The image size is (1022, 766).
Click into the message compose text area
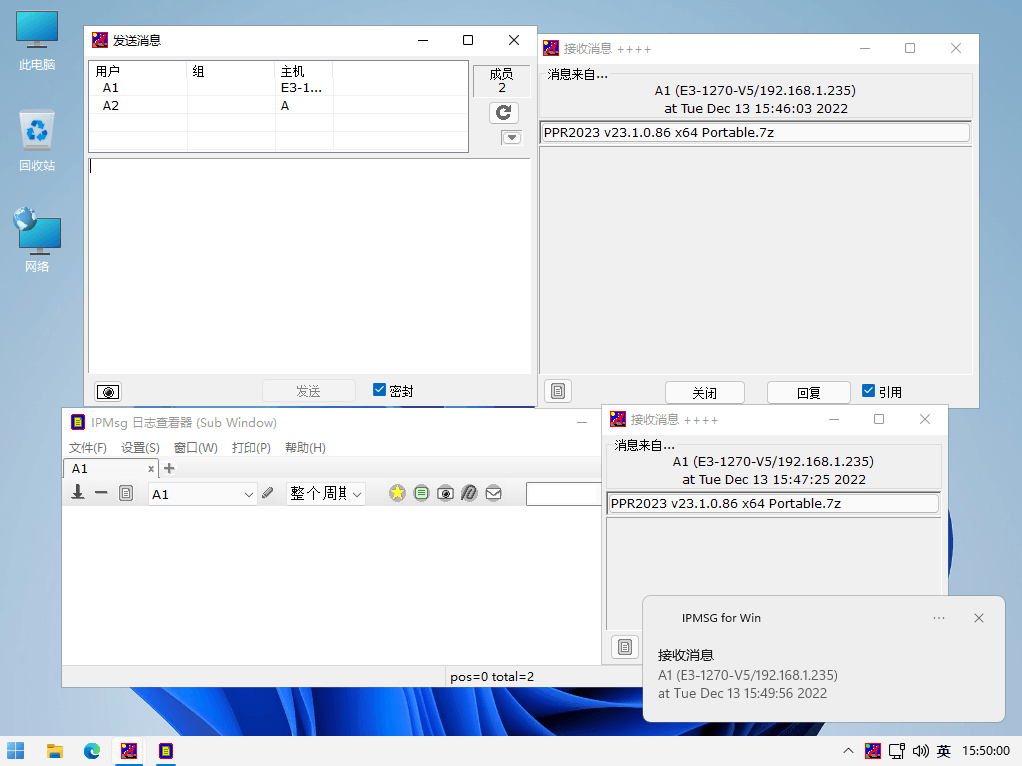pos(310,266)
